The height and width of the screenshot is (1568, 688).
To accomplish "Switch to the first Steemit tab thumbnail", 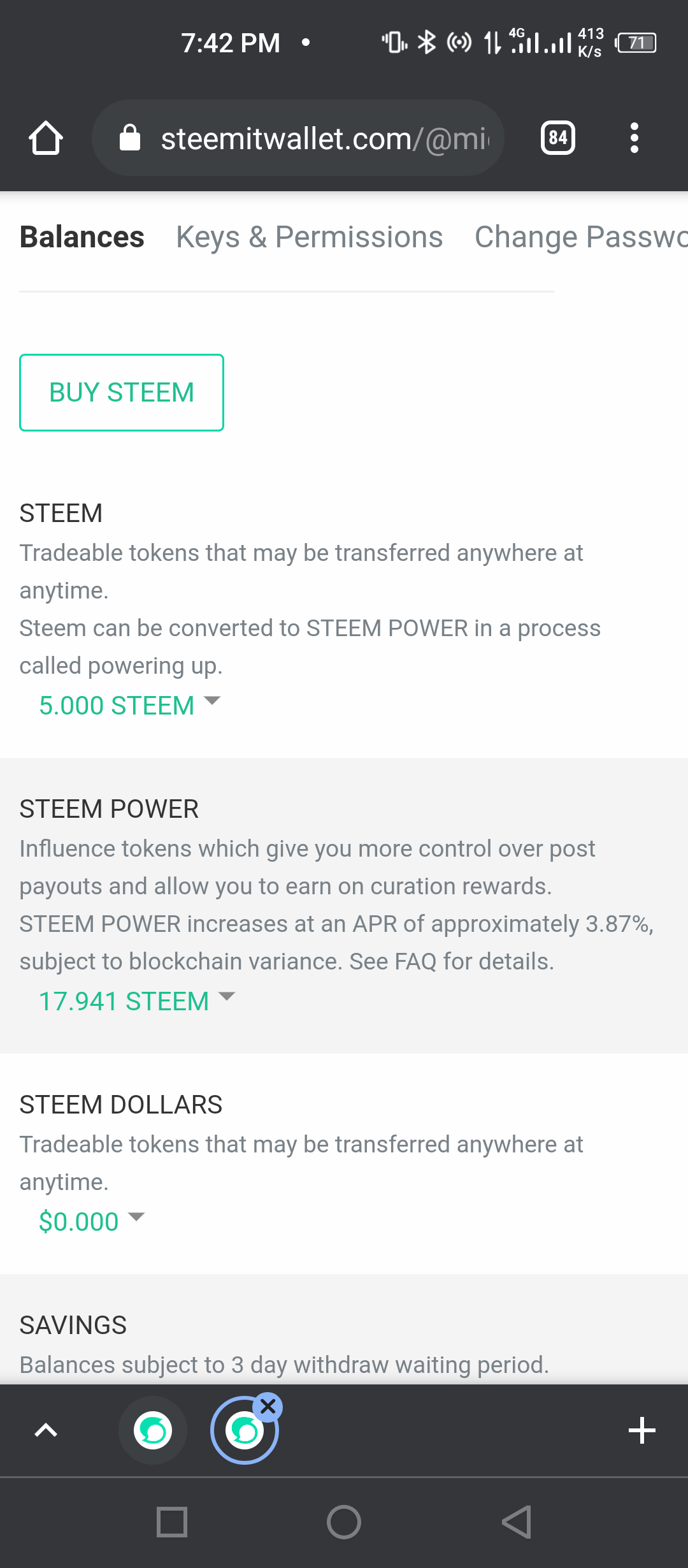I will coord(153,1431).
